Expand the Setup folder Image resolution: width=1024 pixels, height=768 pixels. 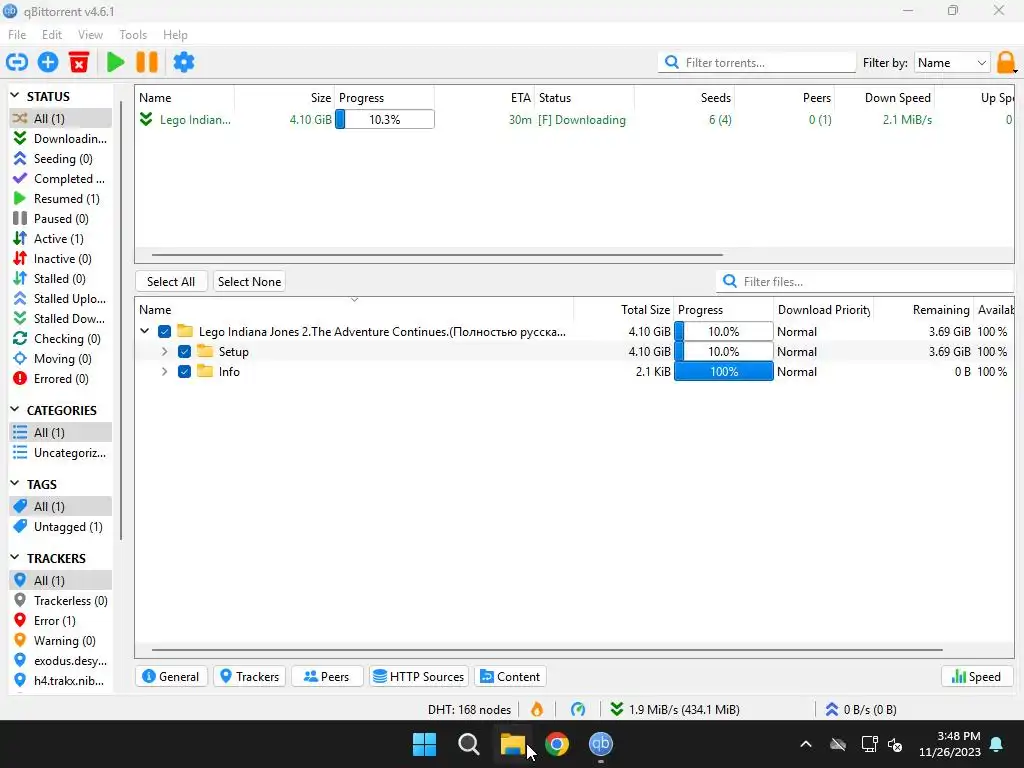pyautogui.click(x=165, y=351)
